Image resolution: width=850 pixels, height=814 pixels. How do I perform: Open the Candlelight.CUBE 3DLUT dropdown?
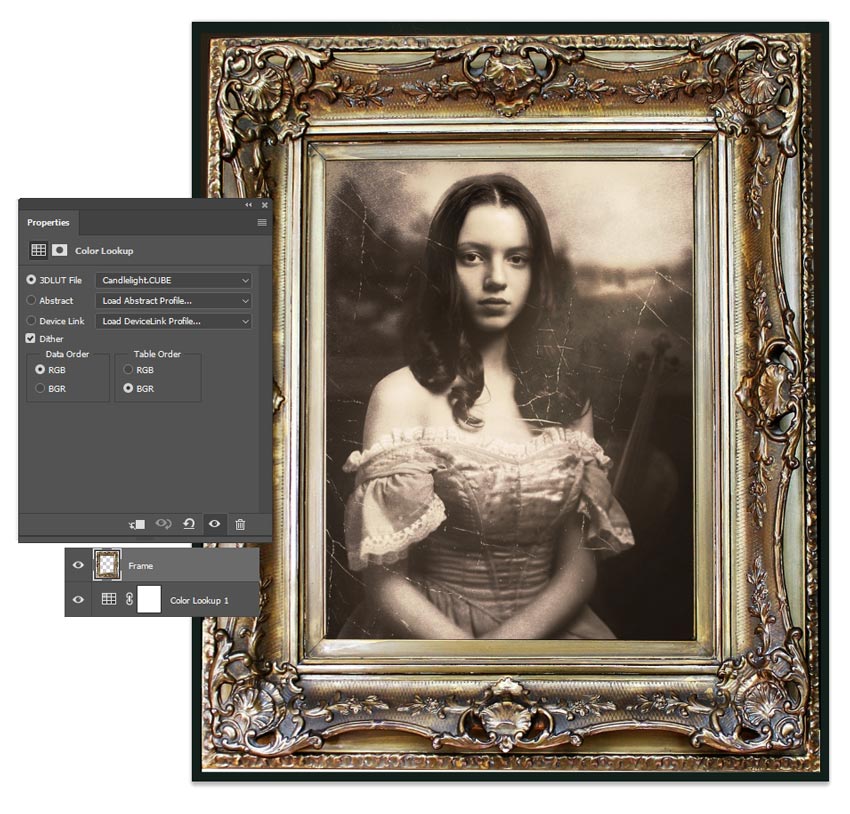[174, 279]
